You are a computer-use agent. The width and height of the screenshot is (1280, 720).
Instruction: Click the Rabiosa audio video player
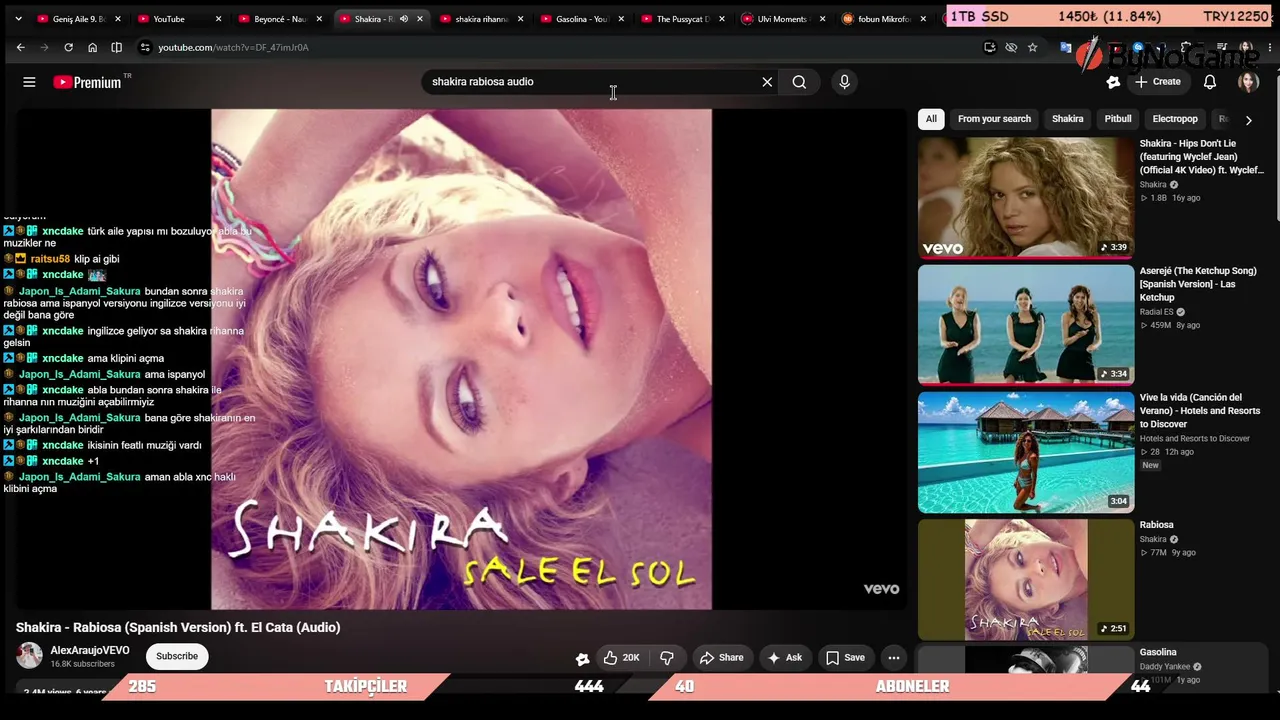461,359
